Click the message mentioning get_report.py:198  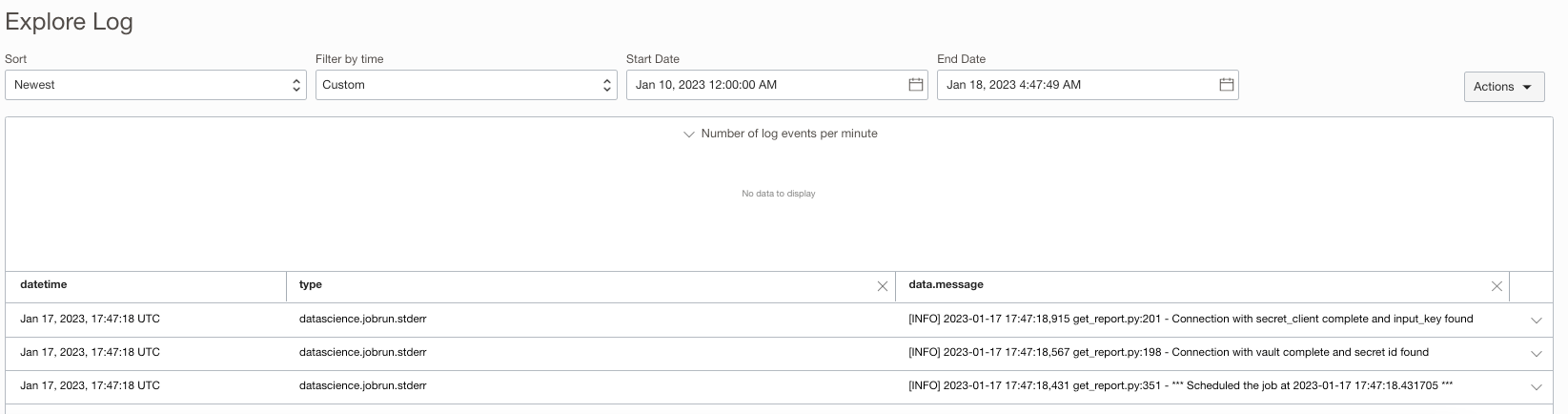pos(1168,352)
